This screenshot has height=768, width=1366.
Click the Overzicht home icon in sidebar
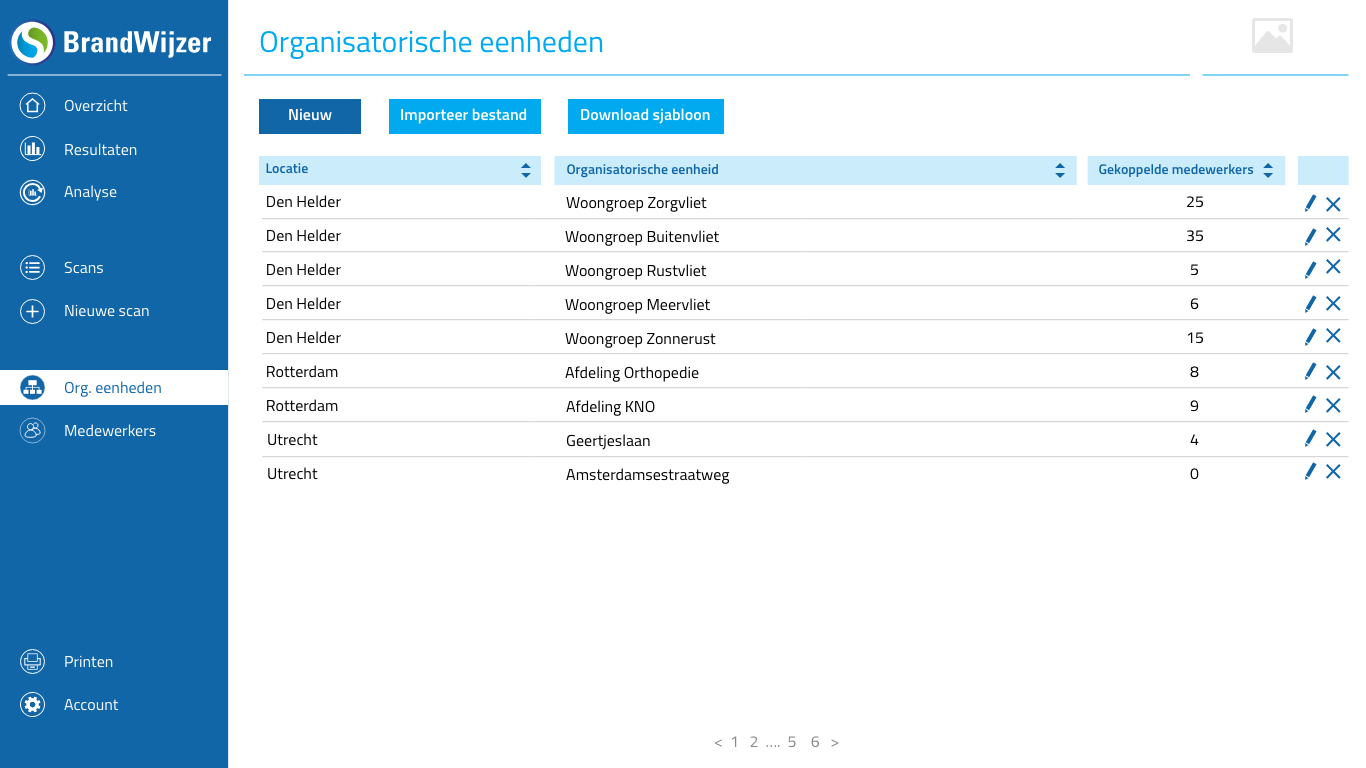33,106
